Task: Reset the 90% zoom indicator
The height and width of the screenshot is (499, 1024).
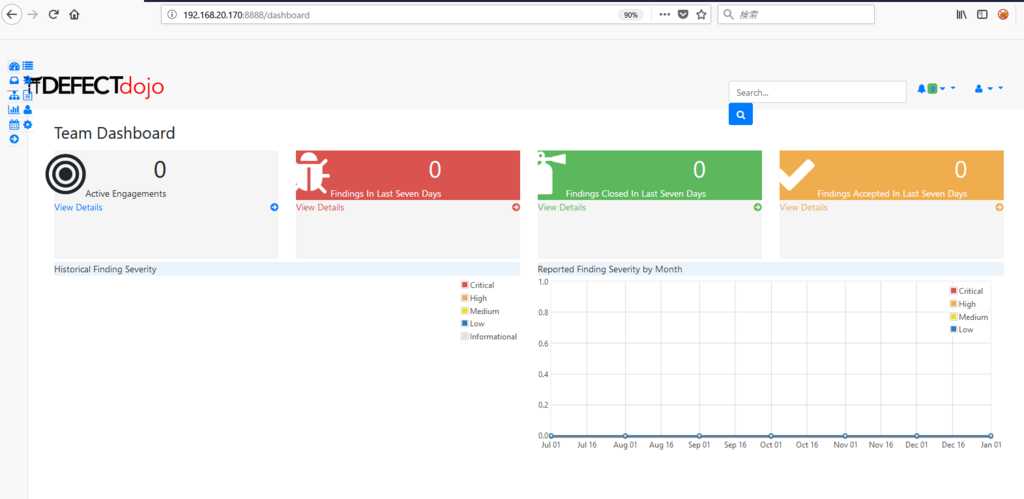Action: 631,14
